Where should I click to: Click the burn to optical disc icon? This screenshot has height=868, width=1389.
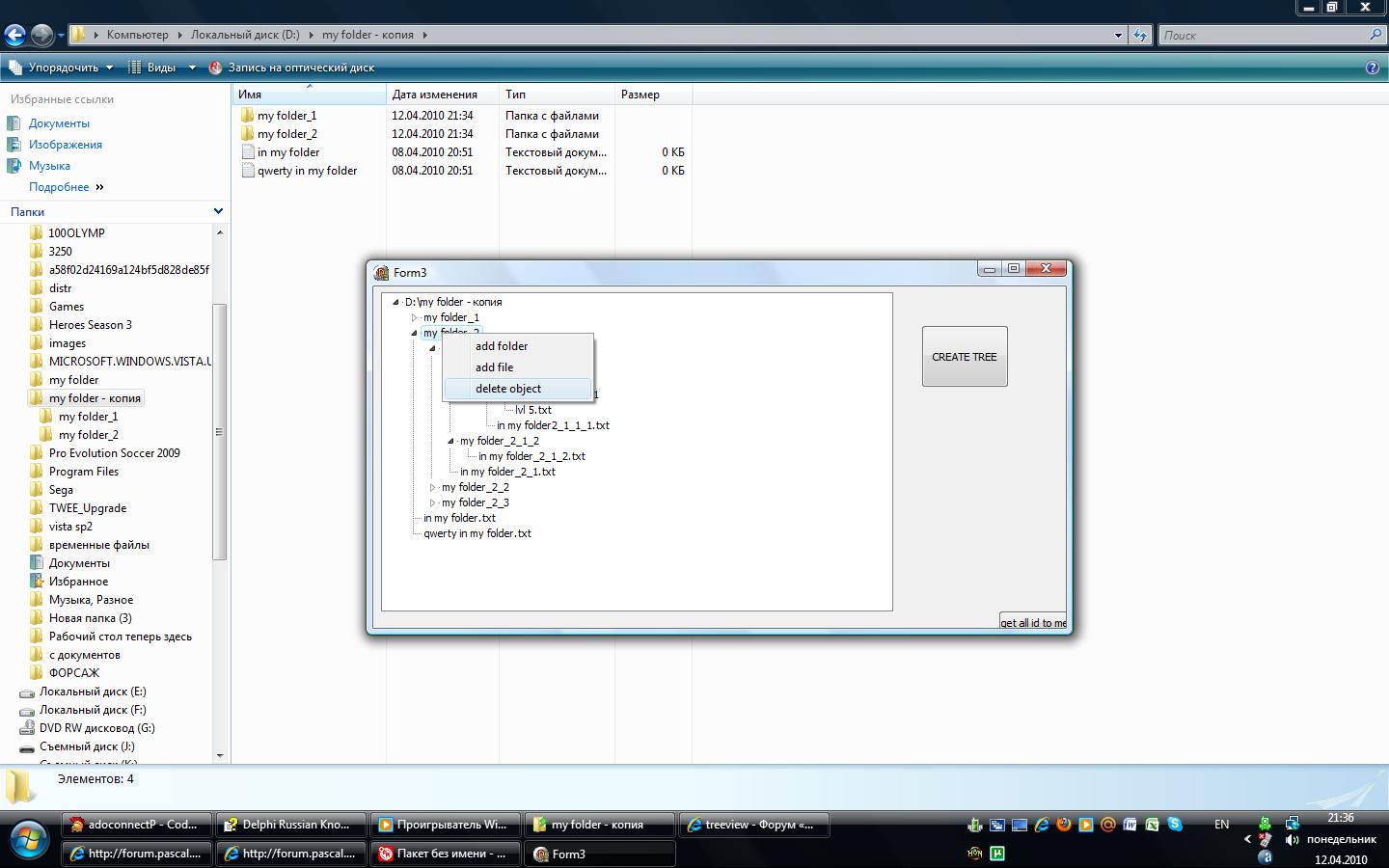[x=215, y=68]
